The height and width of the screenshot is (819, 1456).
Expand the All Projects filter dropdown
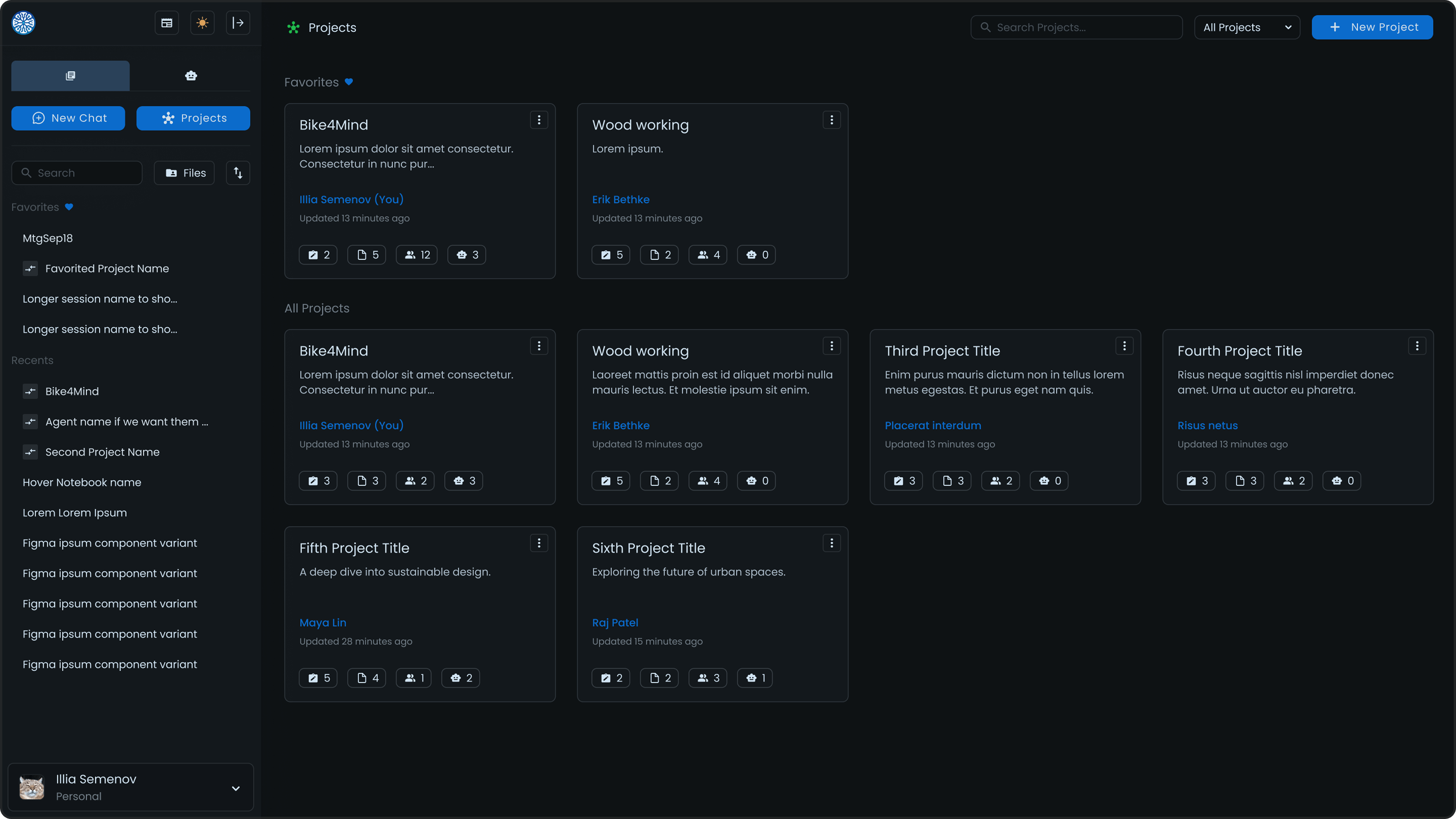click(x=1247, y=27)
